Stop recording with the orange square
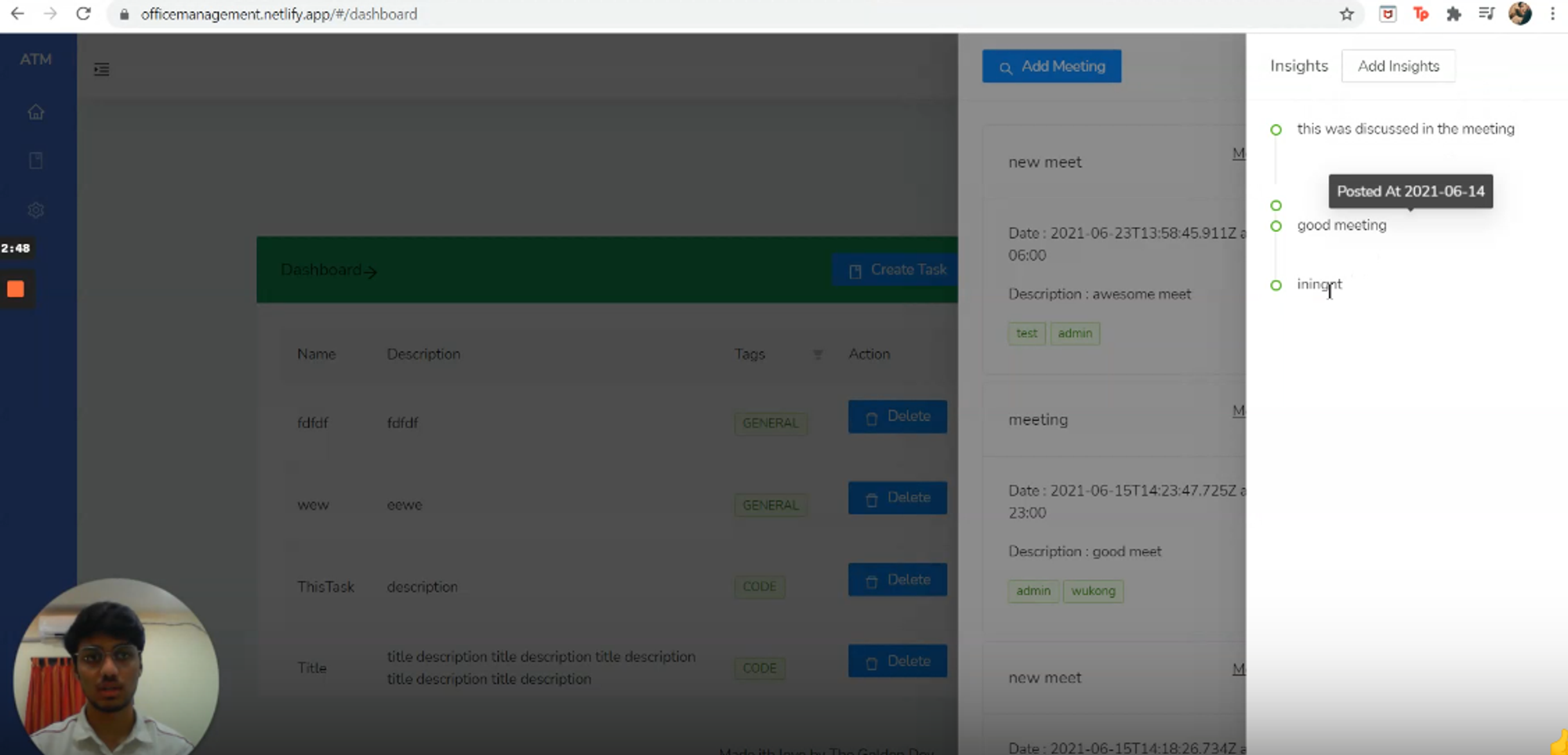Viewport: 1568px width, 755px height. coord(16,289)
